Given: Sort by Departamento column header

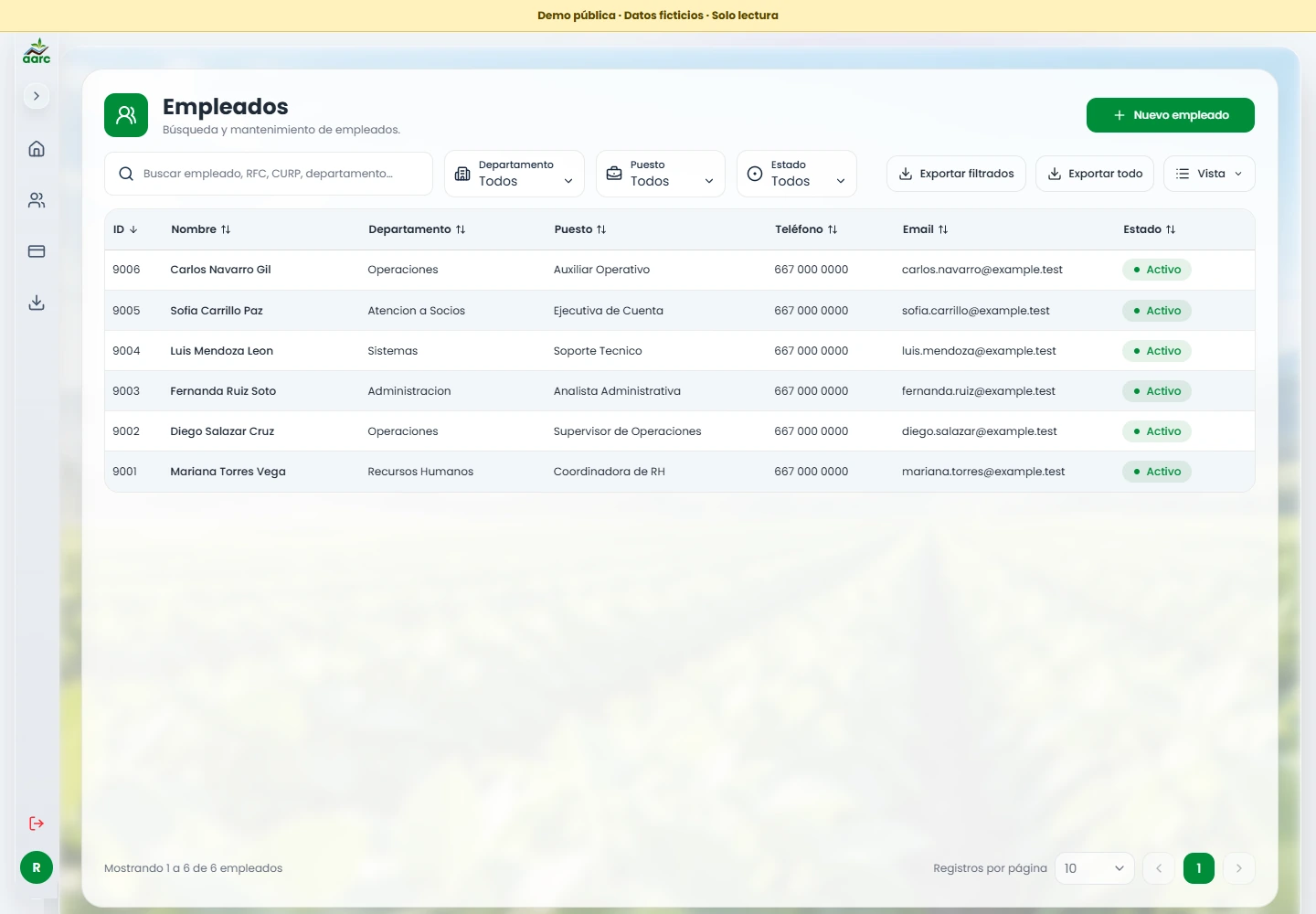Looking at the screenshot, I should pyautogui.click(x=417, y=229).
